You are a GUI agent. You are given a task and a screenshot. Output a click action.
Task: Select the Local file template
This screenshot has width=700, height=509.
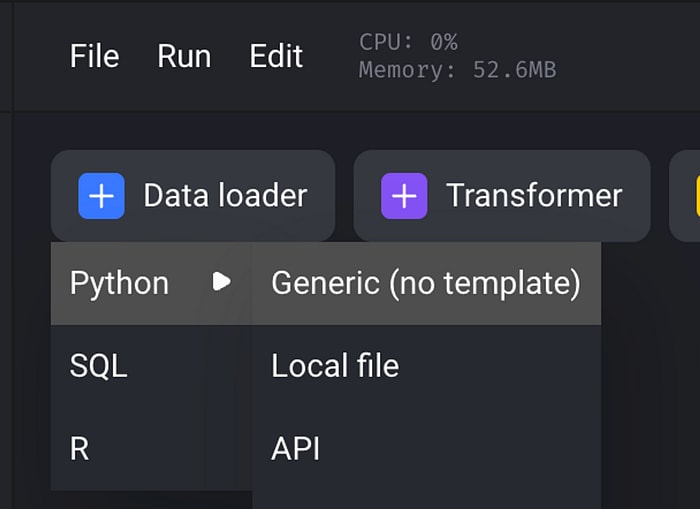click(426, 366)
